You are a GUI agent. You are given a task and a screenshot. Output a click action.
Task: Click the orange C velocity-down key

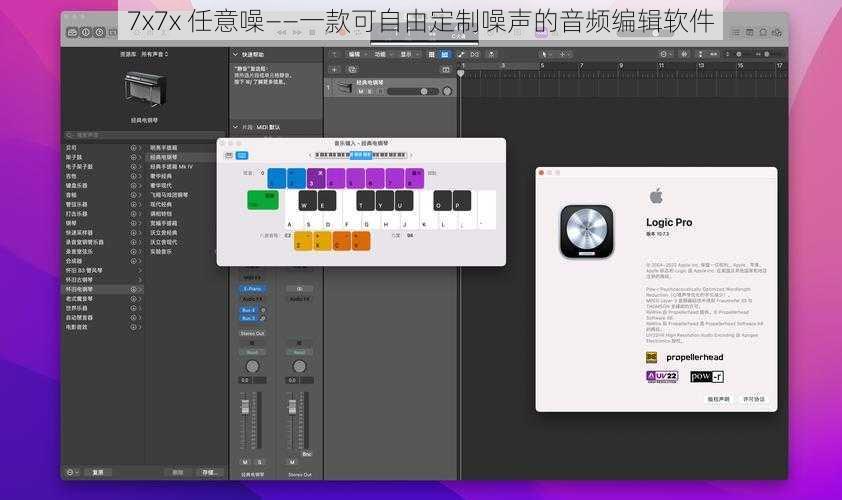point(342,241)
